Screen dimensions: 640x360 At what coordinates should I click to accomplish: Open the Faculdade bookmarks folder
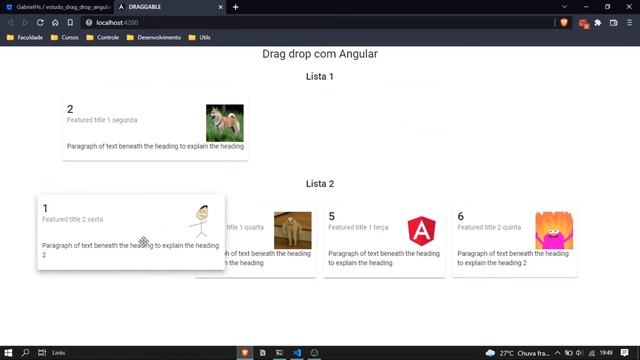[x=25, y=38]
